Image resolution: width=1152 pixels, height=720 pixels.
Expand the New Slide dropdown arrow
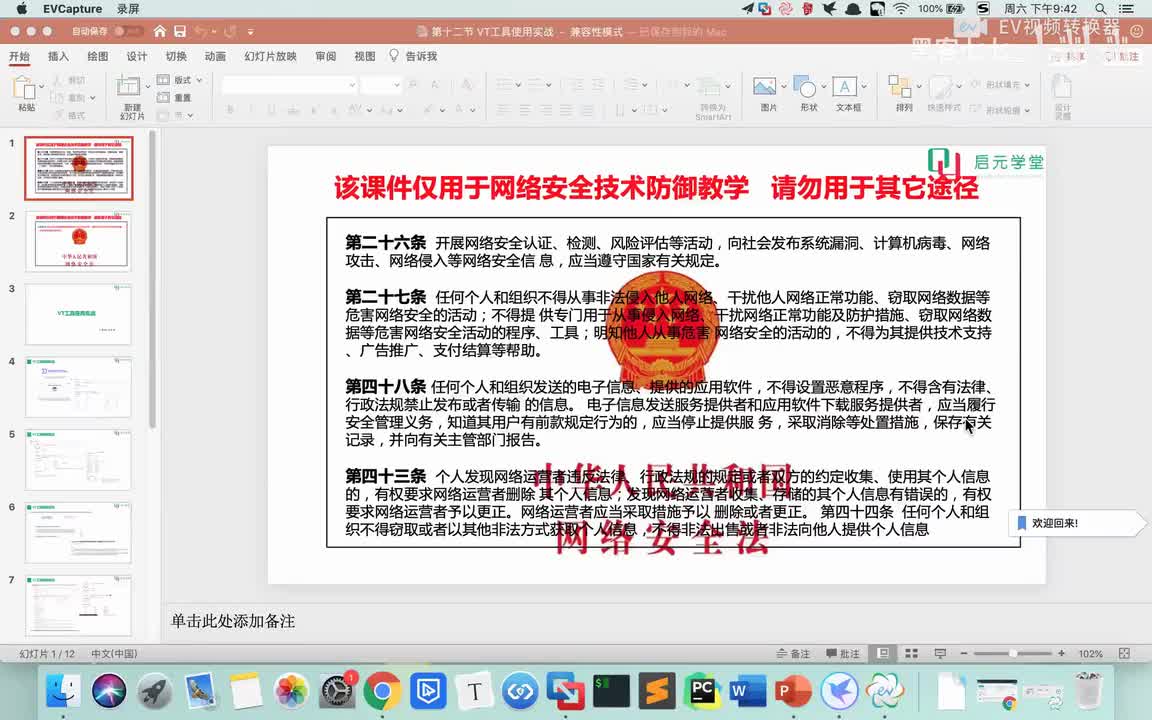(x=148, y=87)
